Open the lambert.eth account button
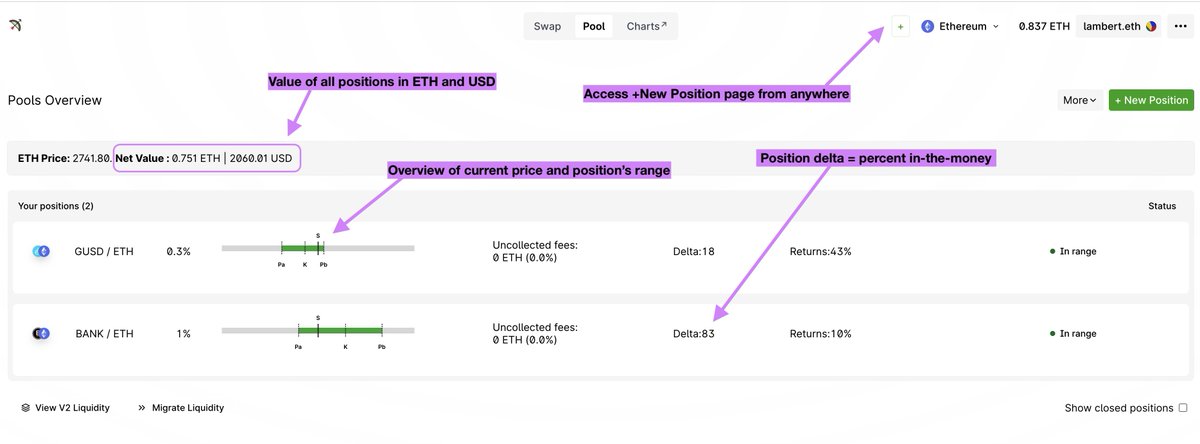The image size is (1200, 444). coord(1119,27)
